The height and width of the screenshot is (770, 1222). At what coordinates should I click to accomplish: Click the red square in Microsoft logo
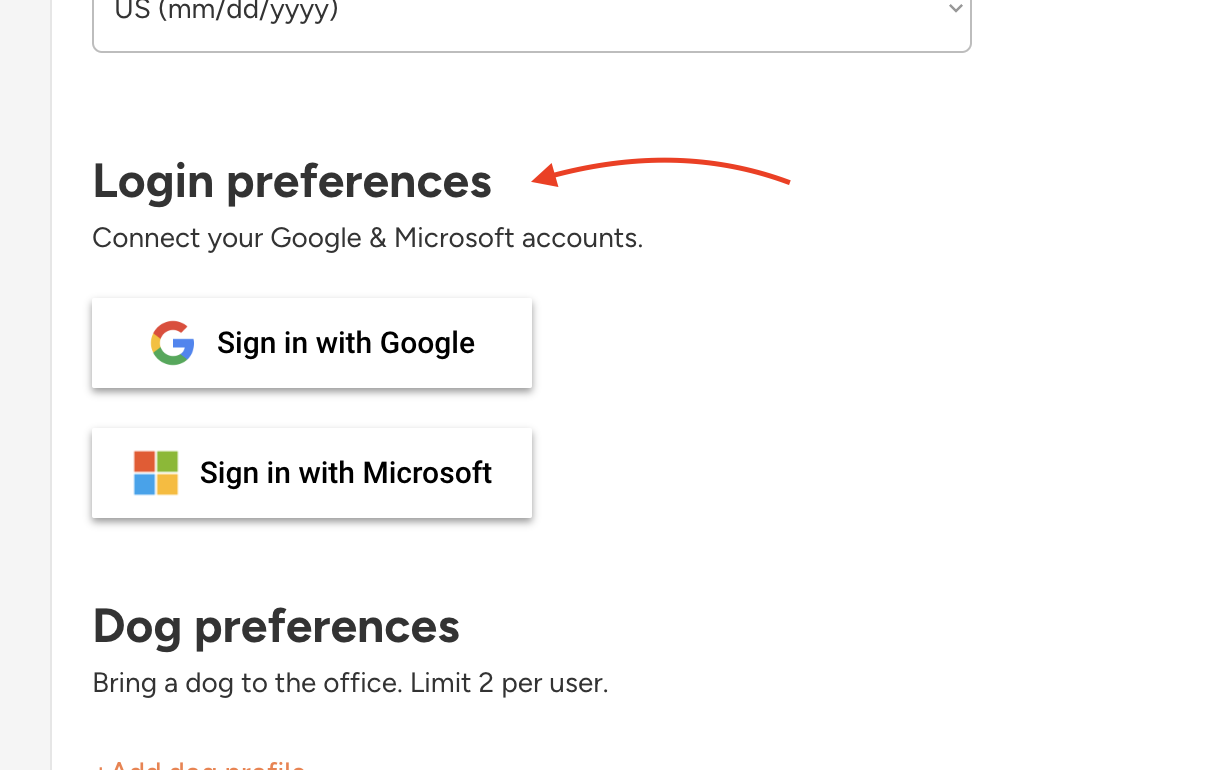[x=145, y=462]
